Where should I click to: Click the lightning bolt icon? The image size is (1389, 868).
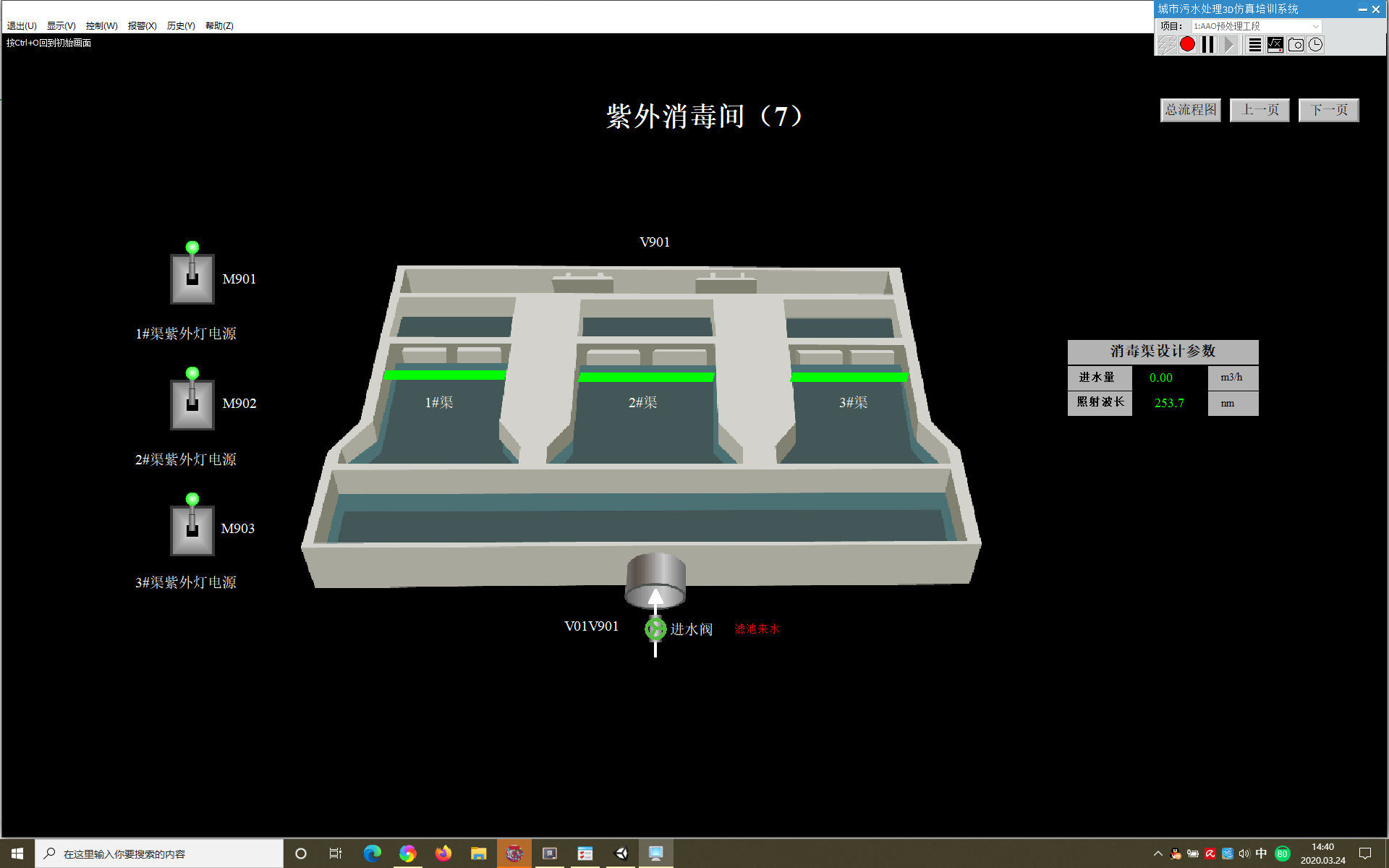tap(1166, 45)
